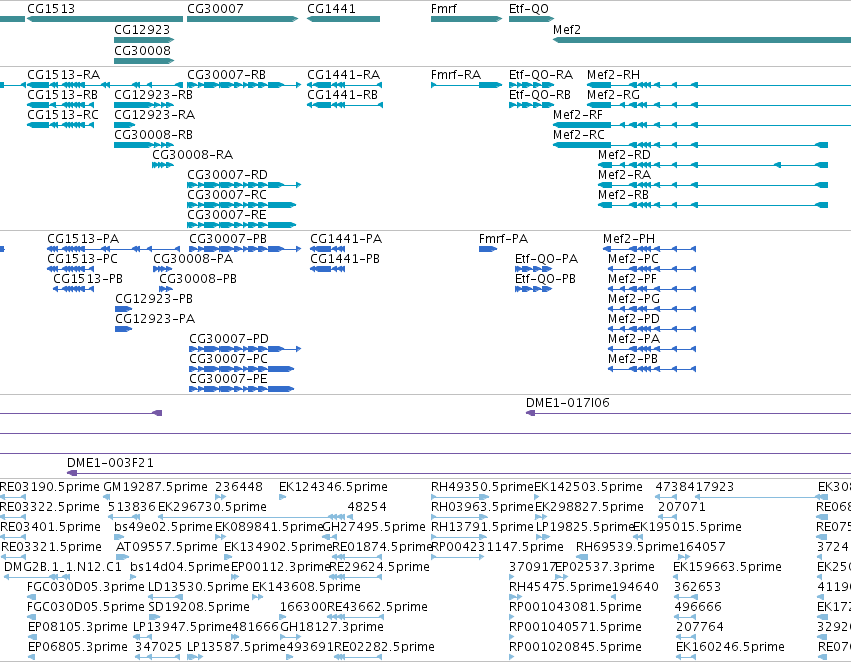Select EST RP001020845.5prime
This screenshot has width=851, height=662.
(575, 647)
